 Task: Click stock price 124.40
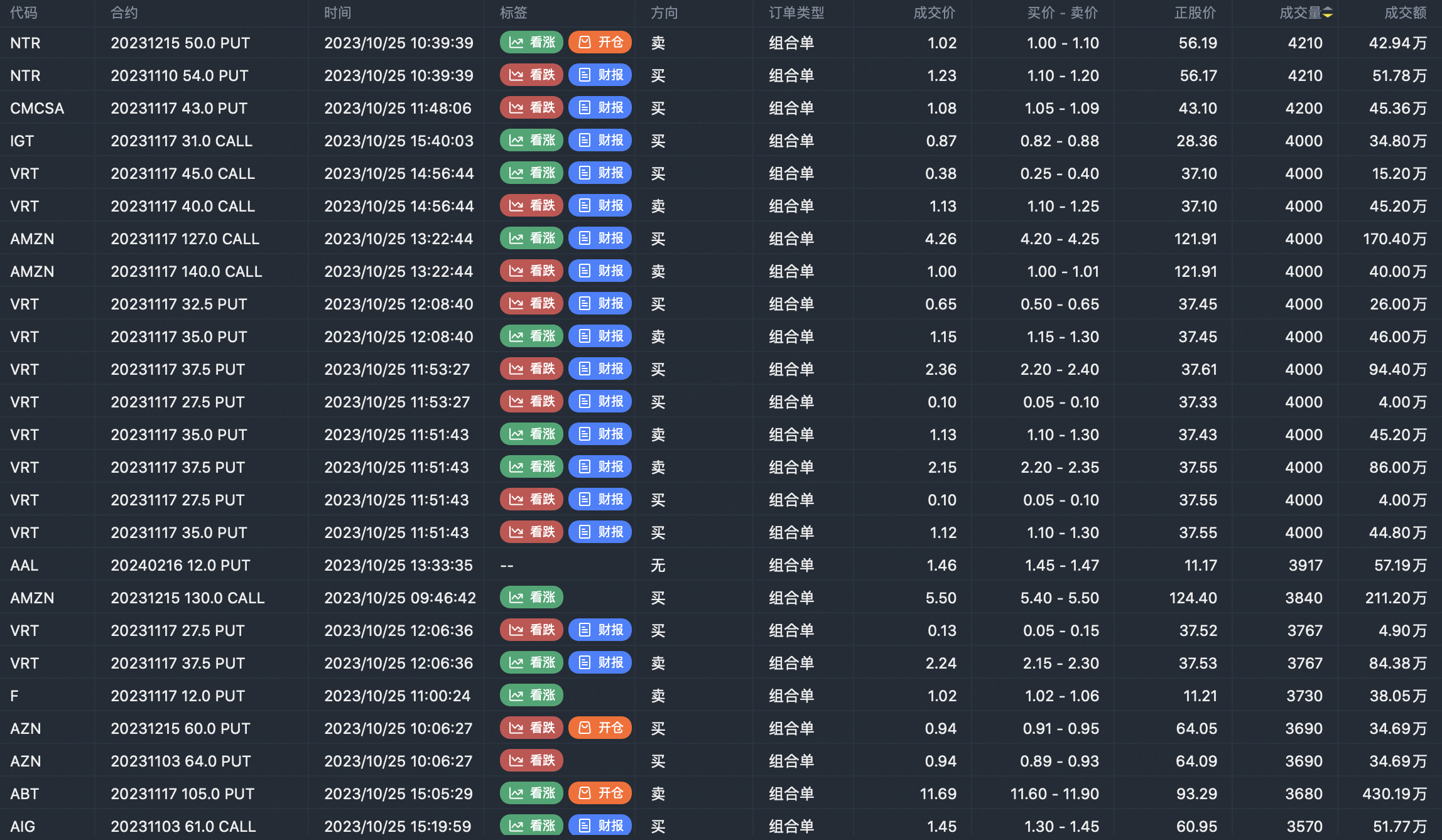coord(1193,598)
